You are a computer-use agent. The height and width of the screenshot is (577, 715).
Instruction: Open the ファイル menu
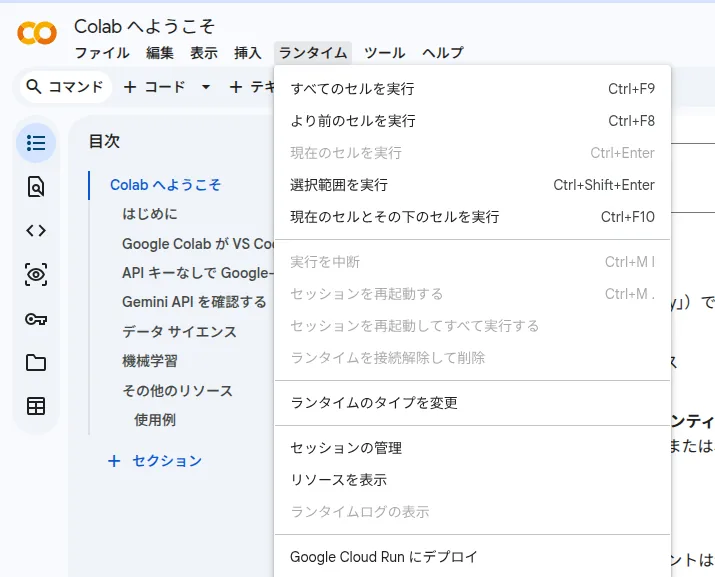click(x=102, y=52)
